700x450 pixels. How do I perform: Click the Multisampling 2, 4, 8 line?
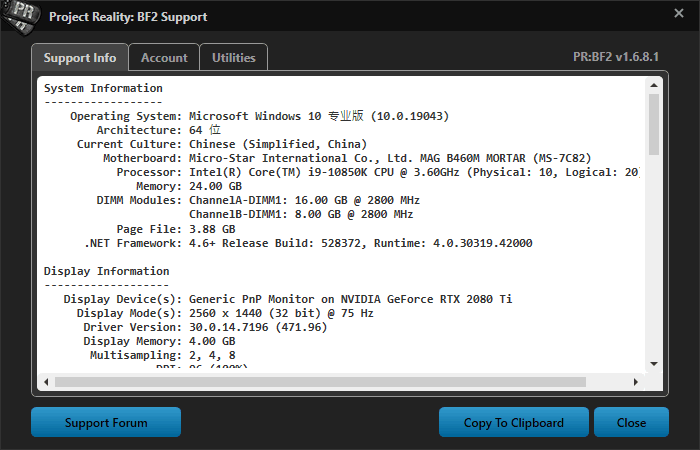pyautogui.click(x=162, y=355)
